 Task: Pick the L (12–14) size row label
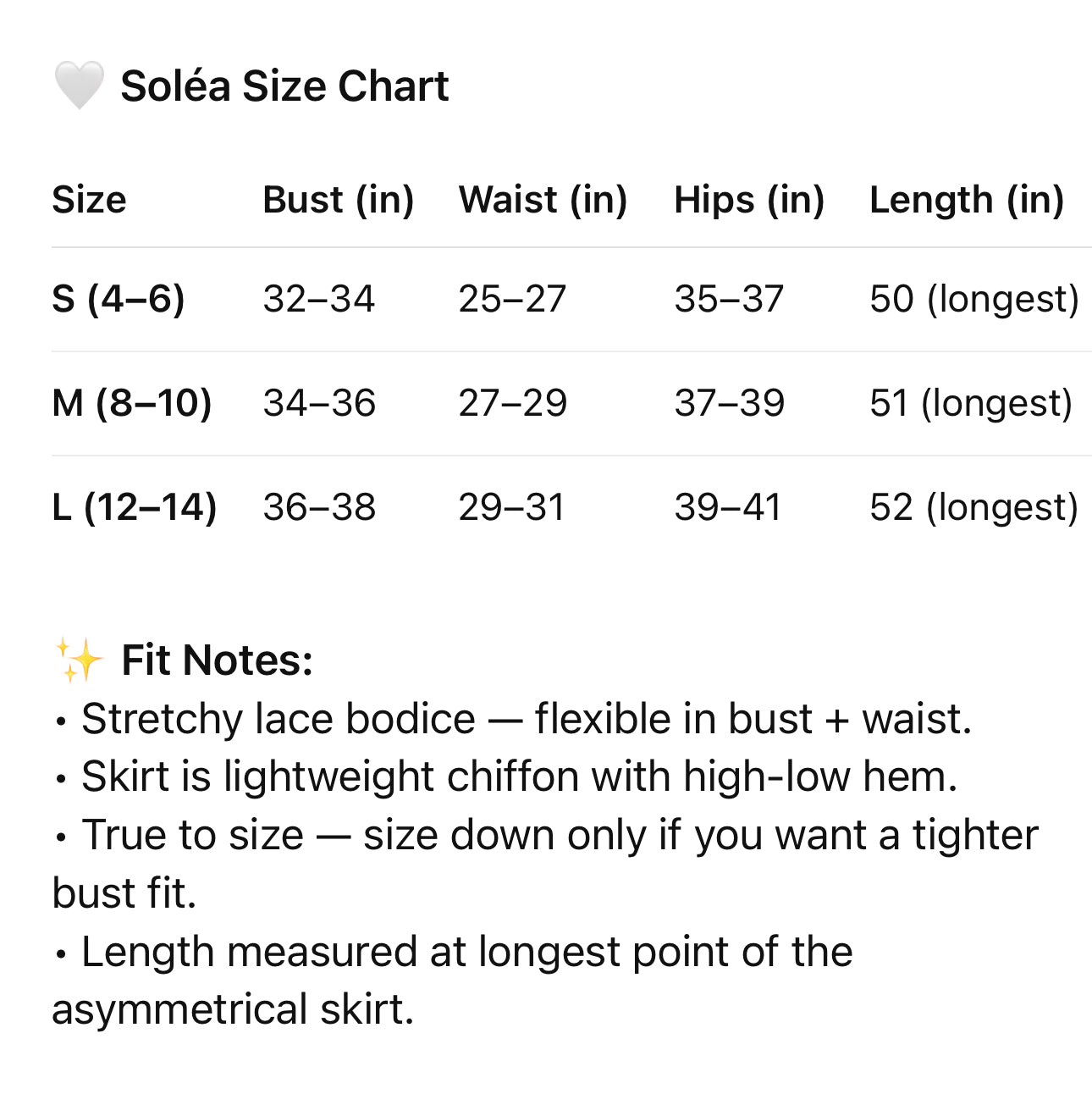coord(135,507)
